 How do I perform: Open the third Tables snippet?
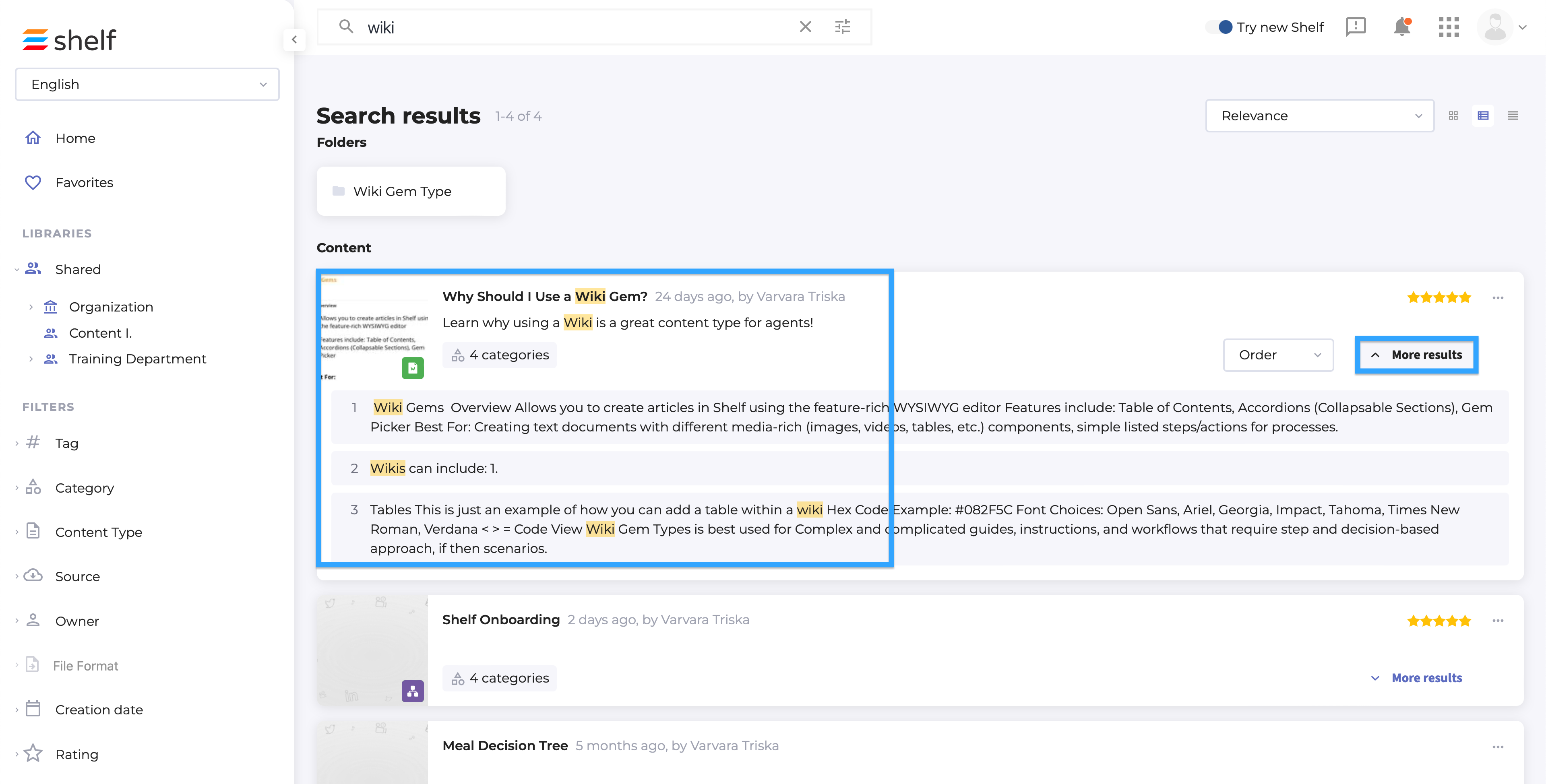[x=920, y=529]
